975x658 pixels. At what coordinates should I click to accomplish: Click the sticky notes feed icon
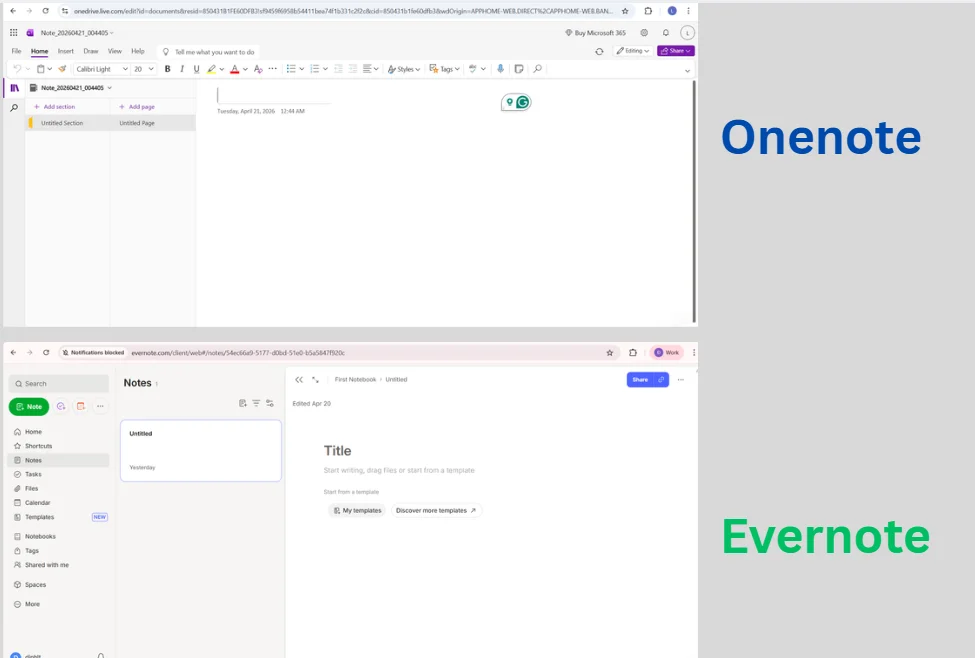coord(519,69)
